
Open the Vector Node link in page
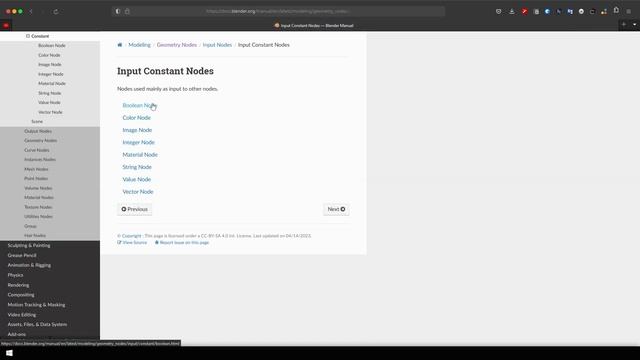[138, 191]
